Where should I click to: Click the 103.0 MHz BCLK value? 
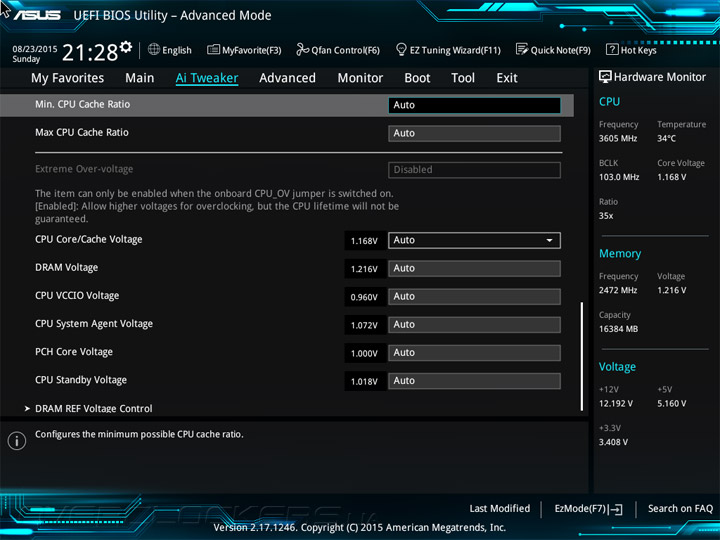pos(619,177)
